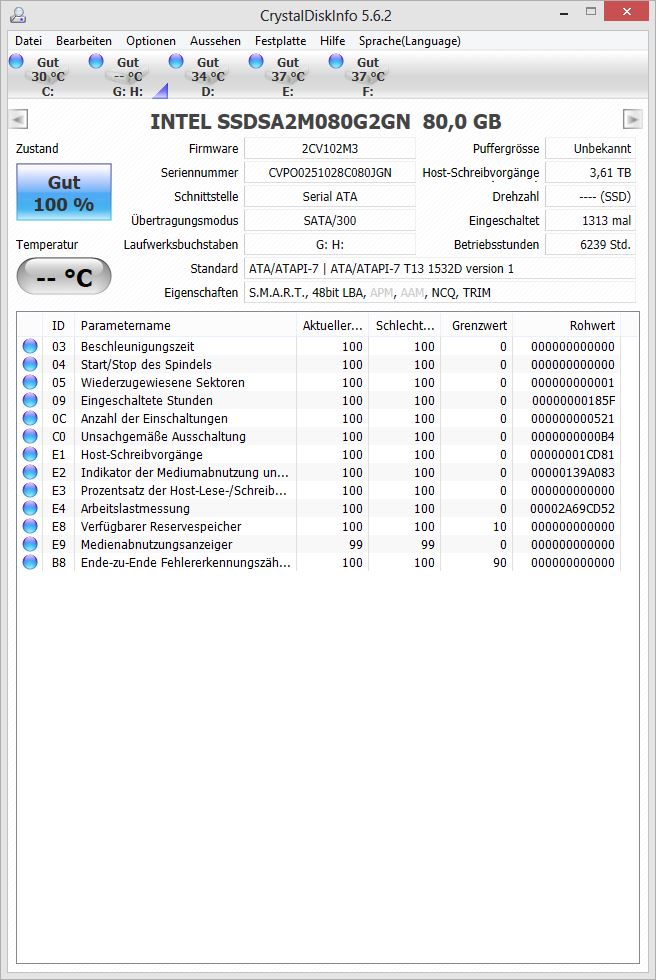The height and width of the screenshot is (980, 656).
Task: Click the Betriebsstunden value 6239 Std.
Action: (x=590, y=244)
